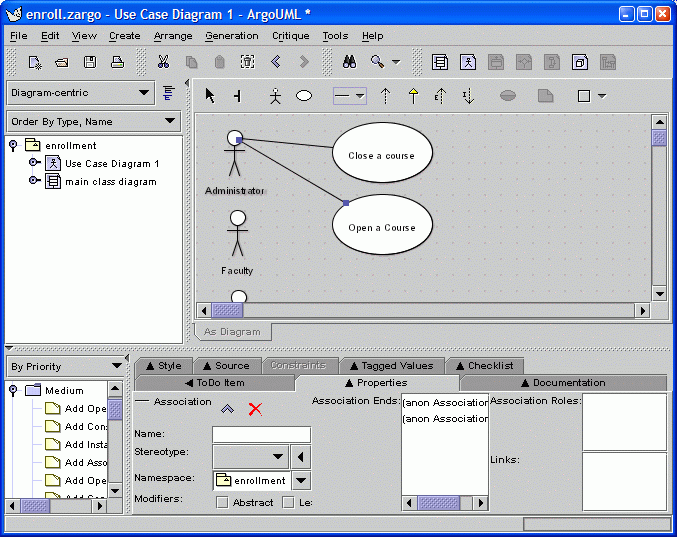Save the project with the floppy icon
The width and height of the screenshot is (677, 537).
(x=90, y=62)
